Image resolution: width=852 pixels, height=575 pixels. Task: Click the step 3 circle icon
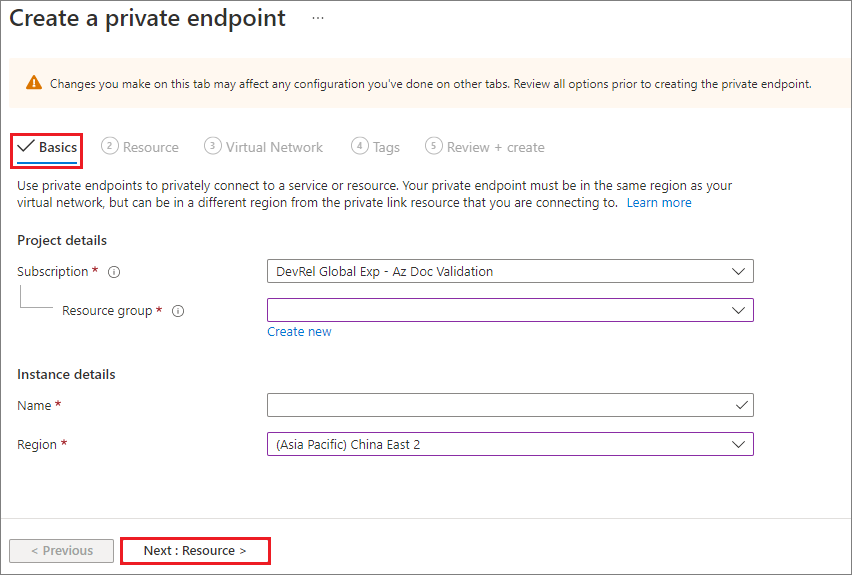212,146
